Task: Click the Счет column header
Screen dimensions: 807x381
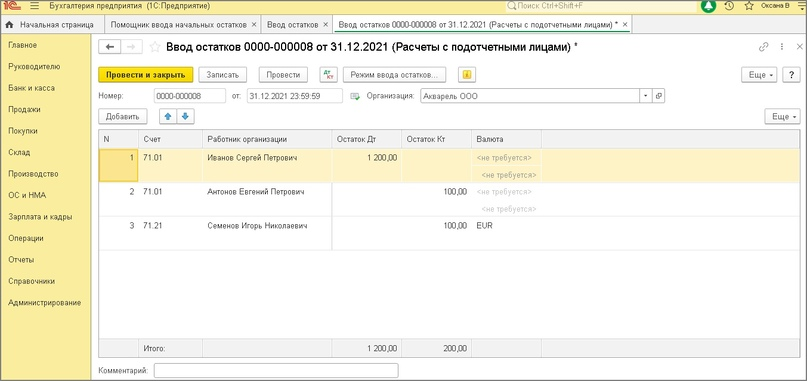Action: (170, 139)
